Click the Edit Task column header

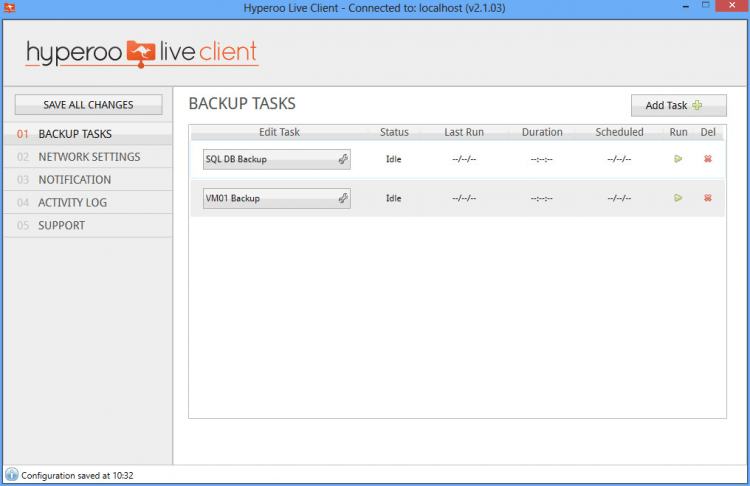(279, 132)
